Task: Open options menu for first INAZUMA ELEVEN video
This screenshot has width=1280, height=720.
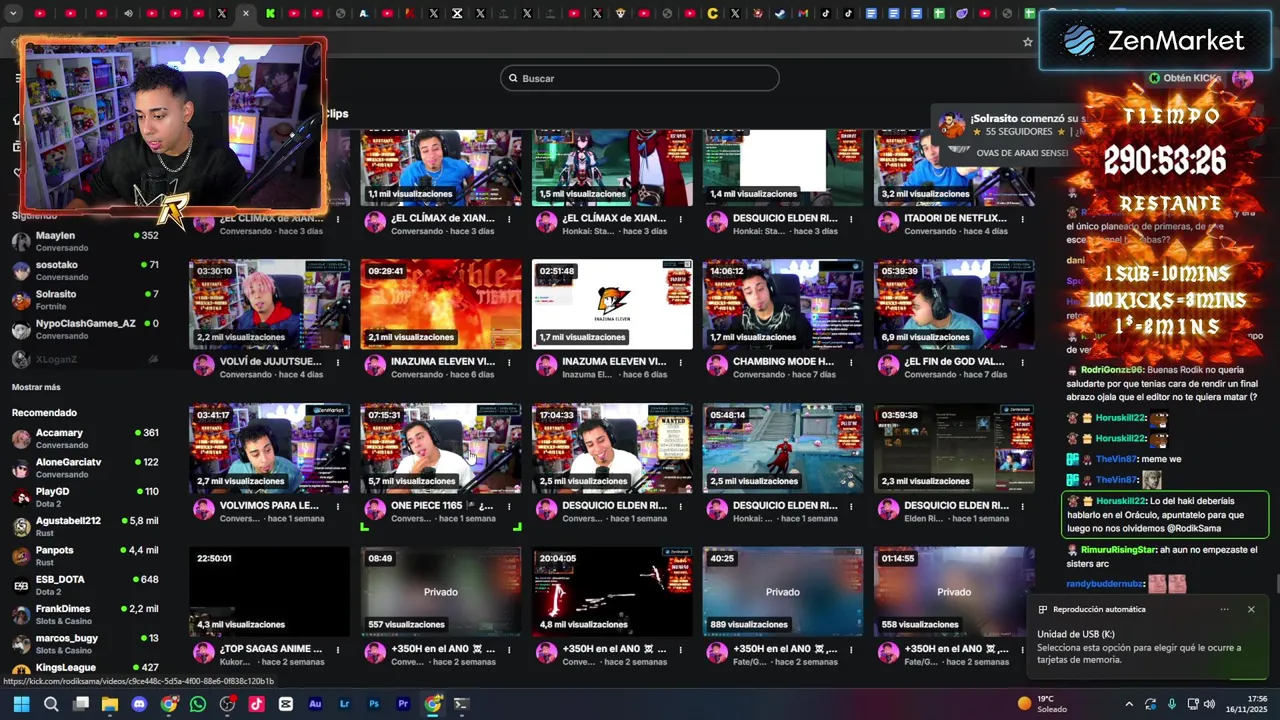Action: pos(509,362)
